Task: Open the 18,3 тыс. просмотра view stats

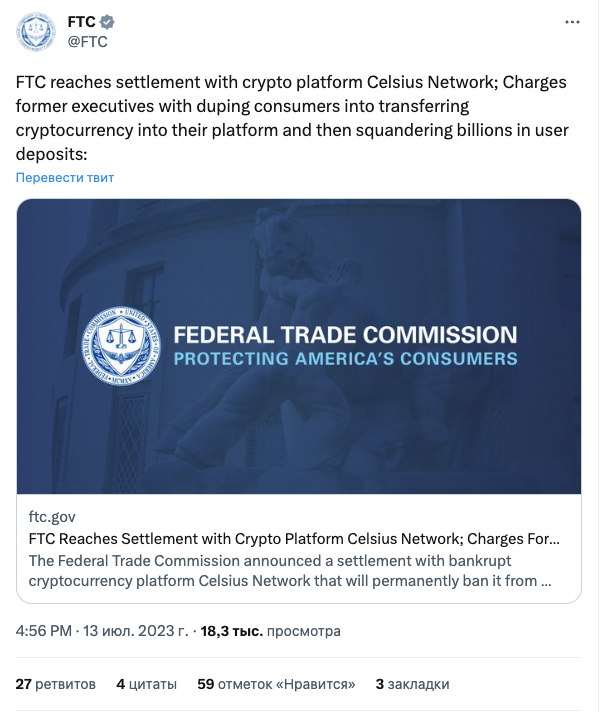Action: (x=270, y=631)
